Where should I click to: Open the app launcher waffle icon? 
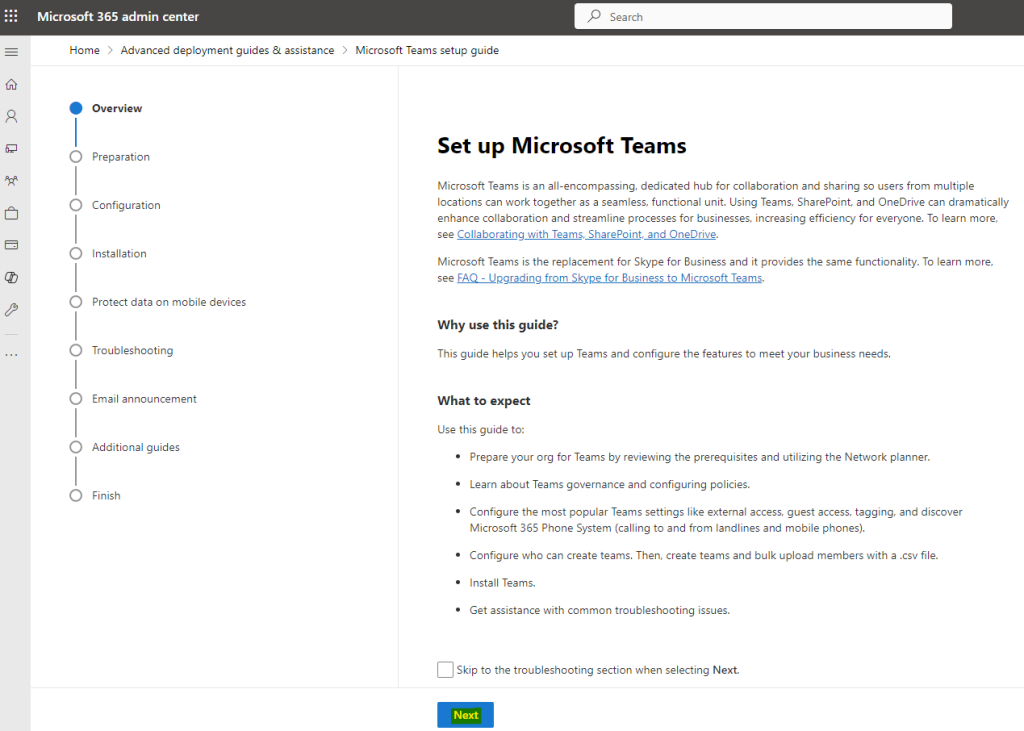11,16
